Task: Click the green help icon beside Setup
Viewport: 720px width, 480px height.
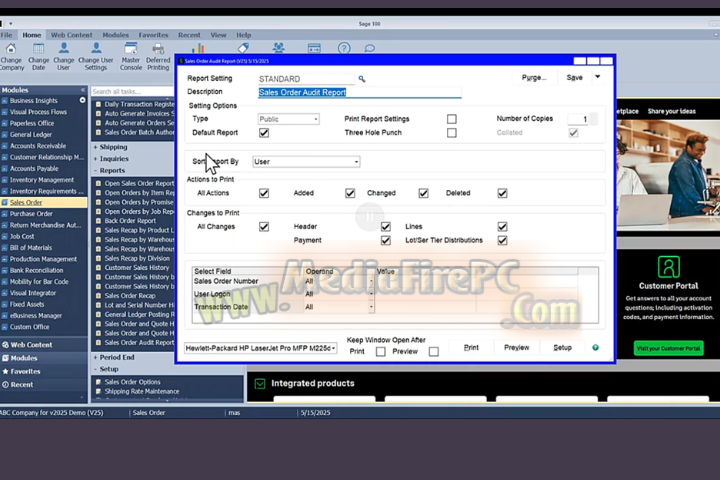Action: point(596,348)
